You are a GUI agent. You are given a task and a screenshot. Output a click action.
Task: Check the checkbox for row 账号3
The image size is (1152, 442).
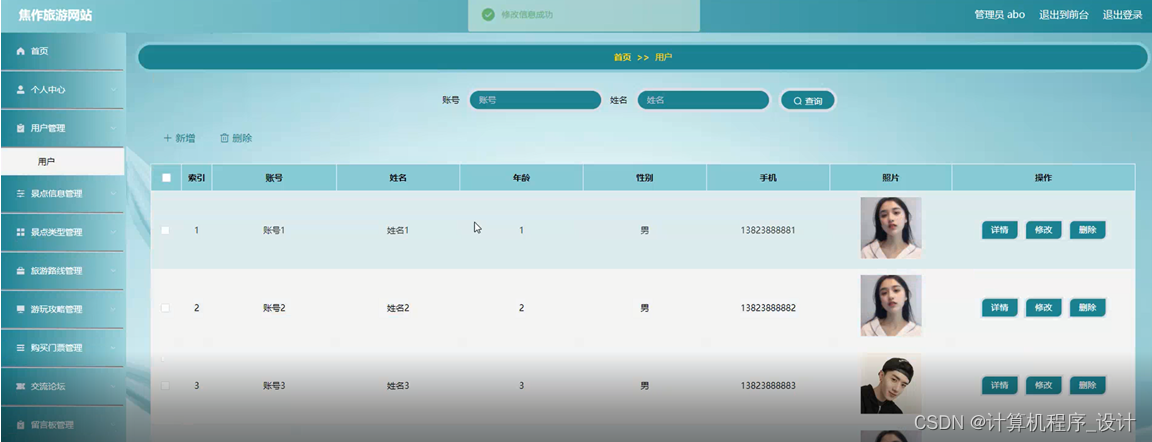click(165, 385)
